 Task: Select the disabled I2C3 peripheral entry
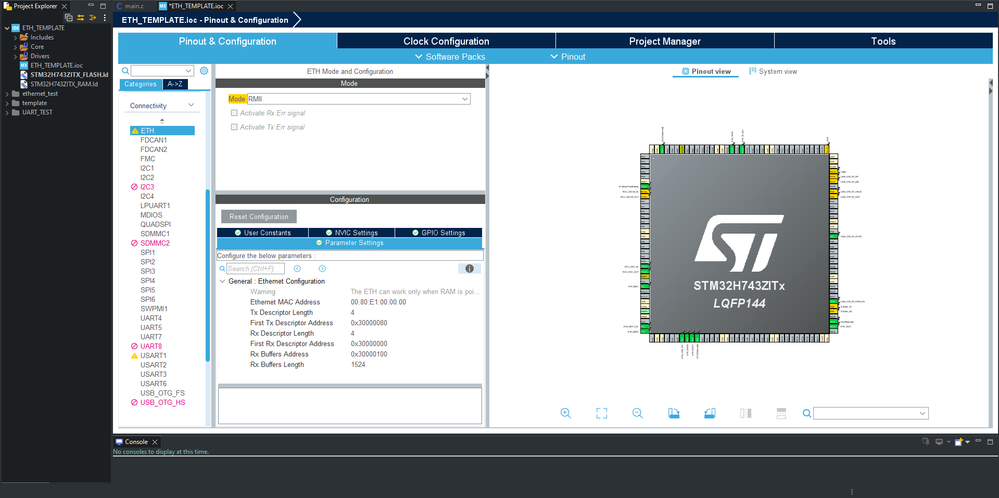point(142,187)
